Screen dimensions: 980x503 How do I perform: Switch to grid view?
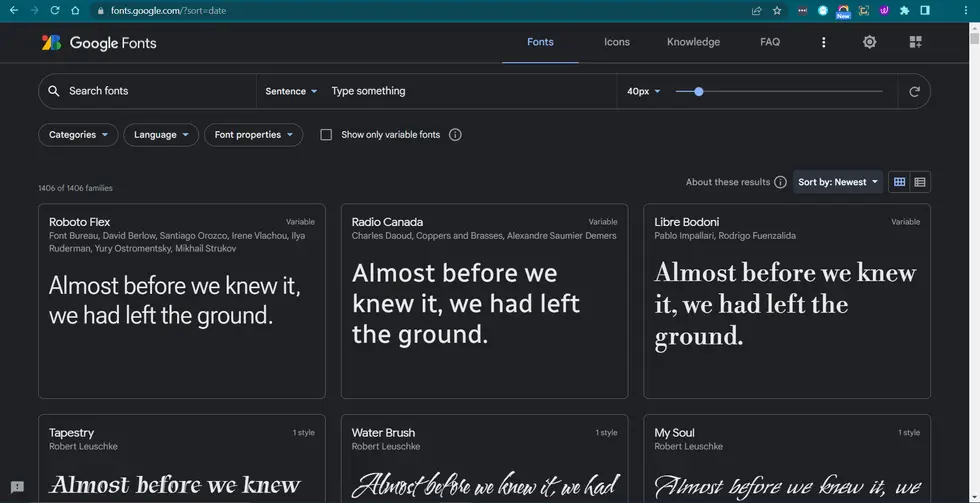pyautogui.click(x=899, y=182)
